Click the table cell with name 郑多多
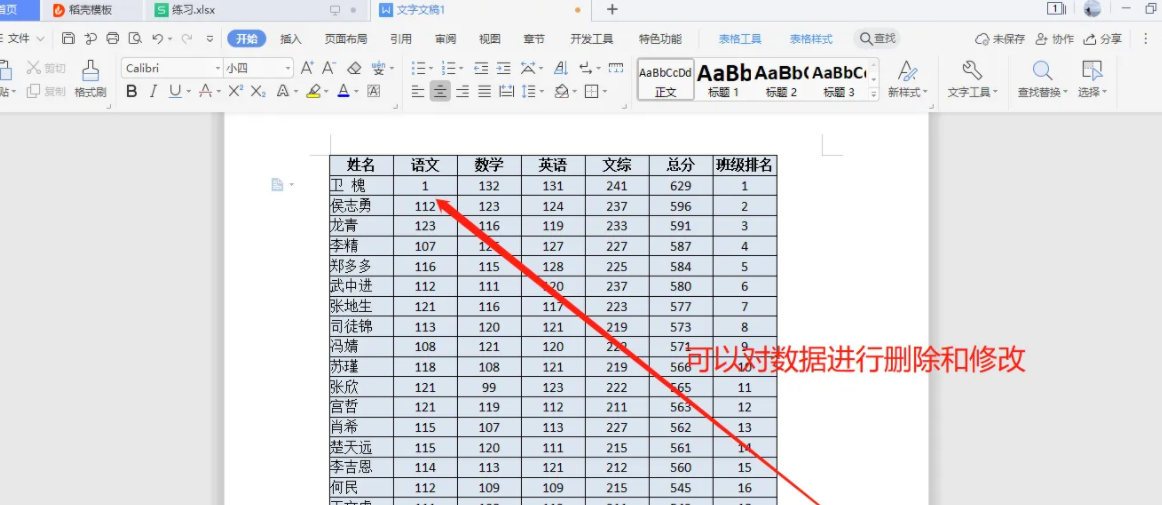 [361, 266]
